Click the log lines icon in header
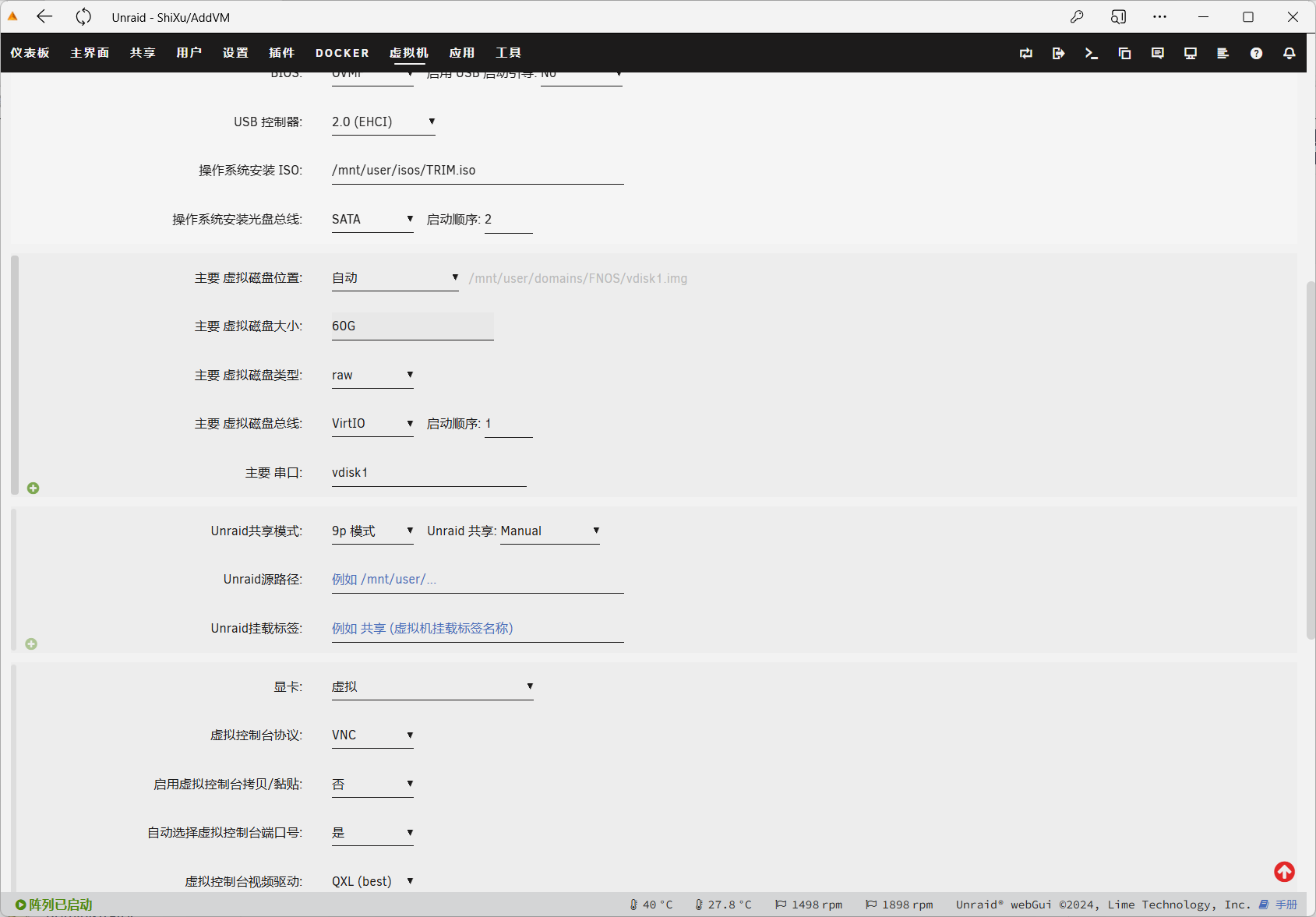 coord(1223,53)
